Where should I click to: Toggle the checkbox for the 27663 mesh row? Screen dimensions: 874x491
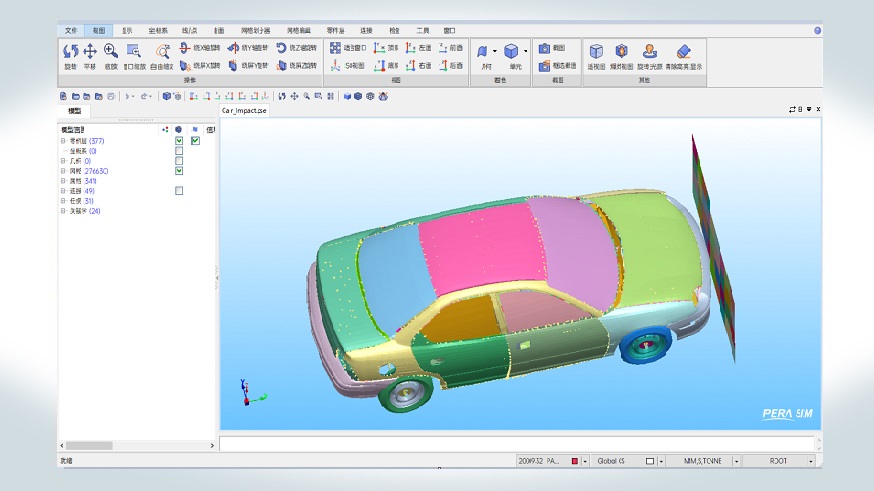coord(179,171)
